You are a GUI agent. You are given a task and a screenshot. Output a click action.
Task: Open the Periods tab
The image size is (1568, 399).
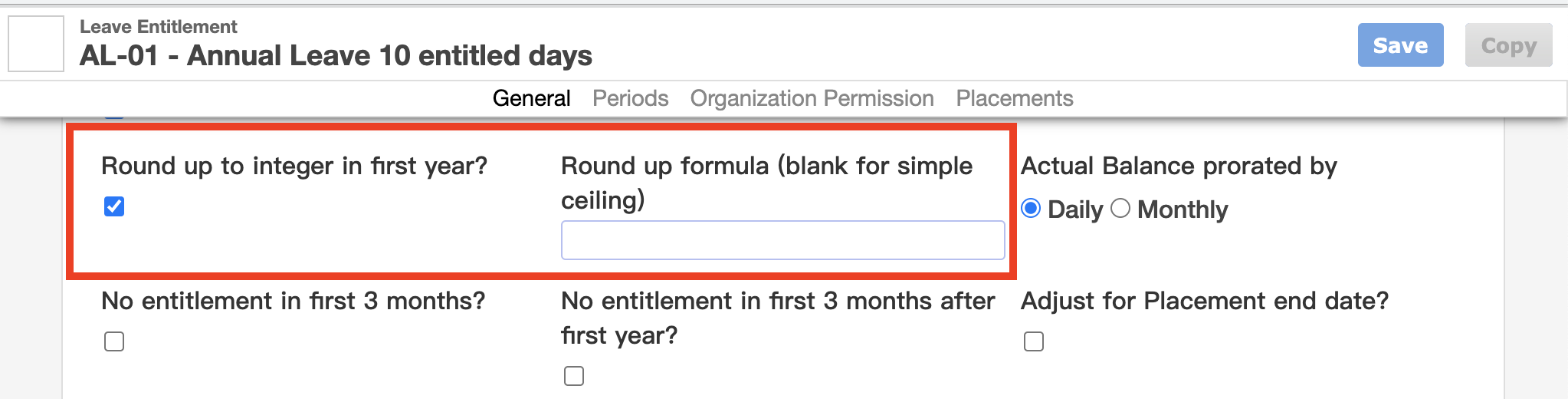click(630, 98)
